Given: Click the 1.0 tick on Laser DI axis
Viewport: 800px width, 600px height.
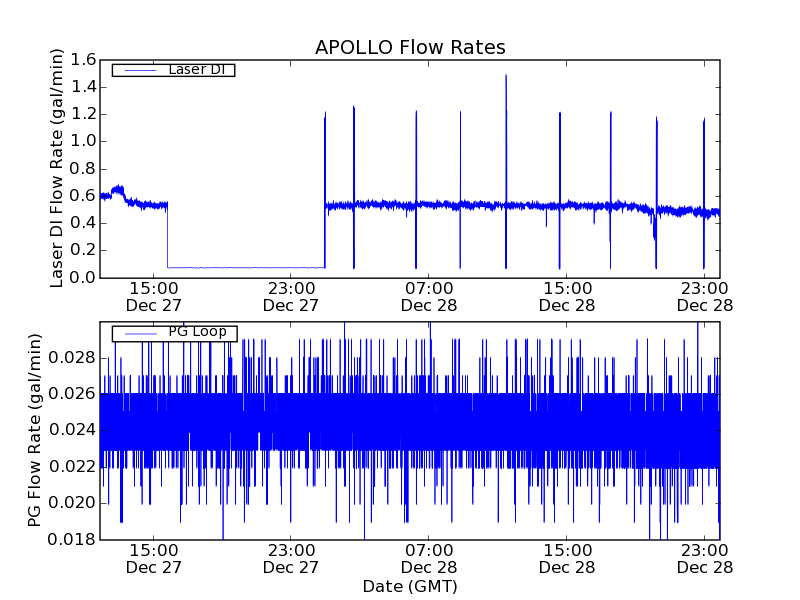Looking at the screenshot, I should (x=83, y=141).
